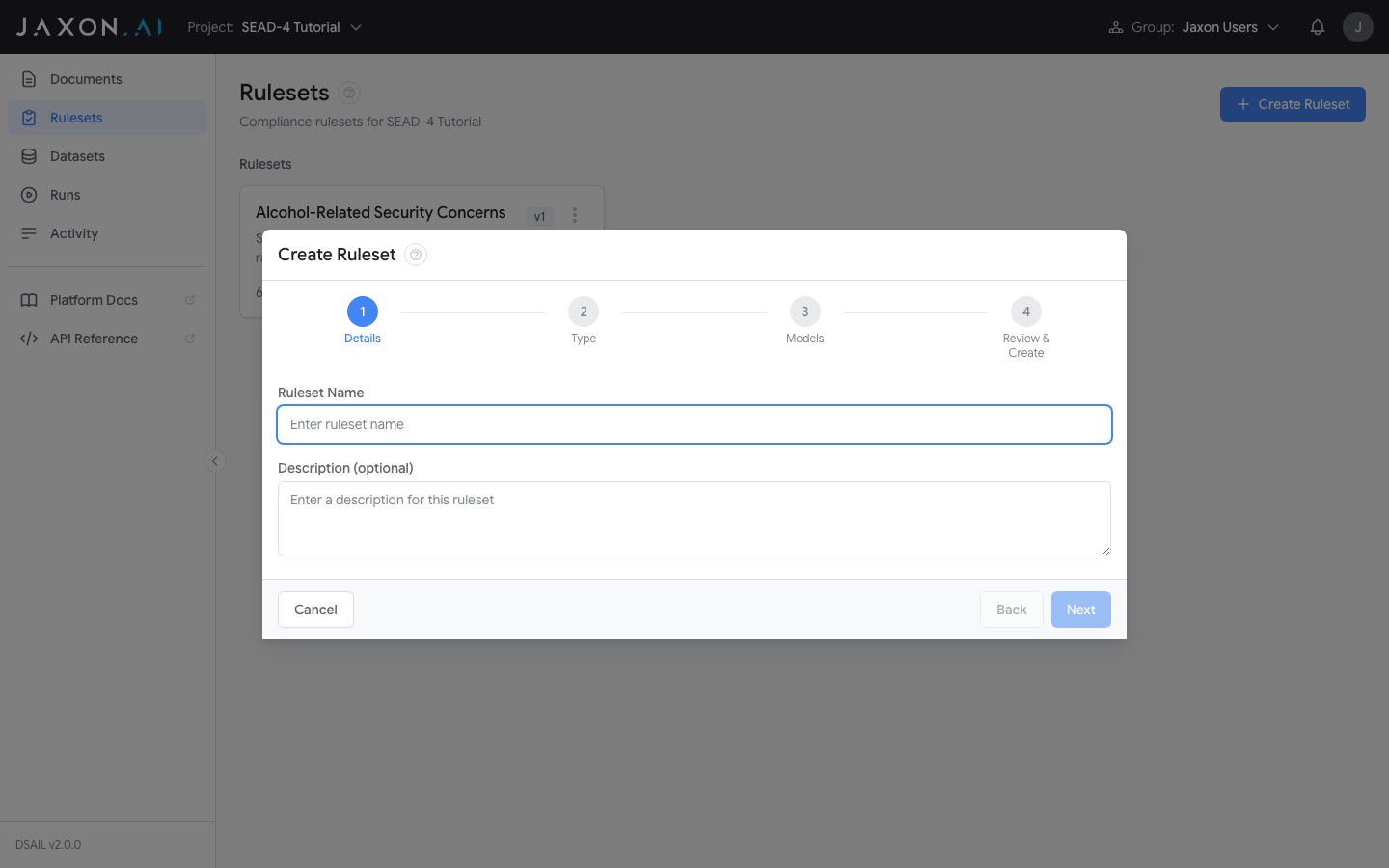Select the Models step

coord(804,312)
